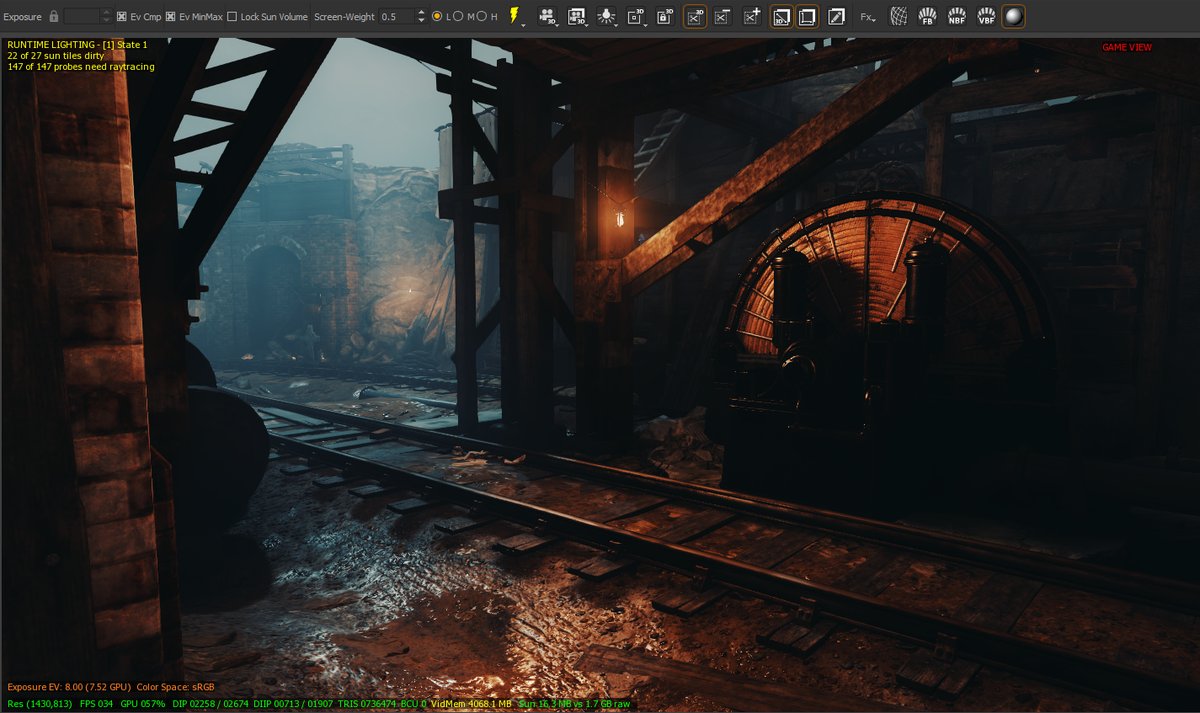
Task: Click the Exposure value input field
Action: pos(81,17)
